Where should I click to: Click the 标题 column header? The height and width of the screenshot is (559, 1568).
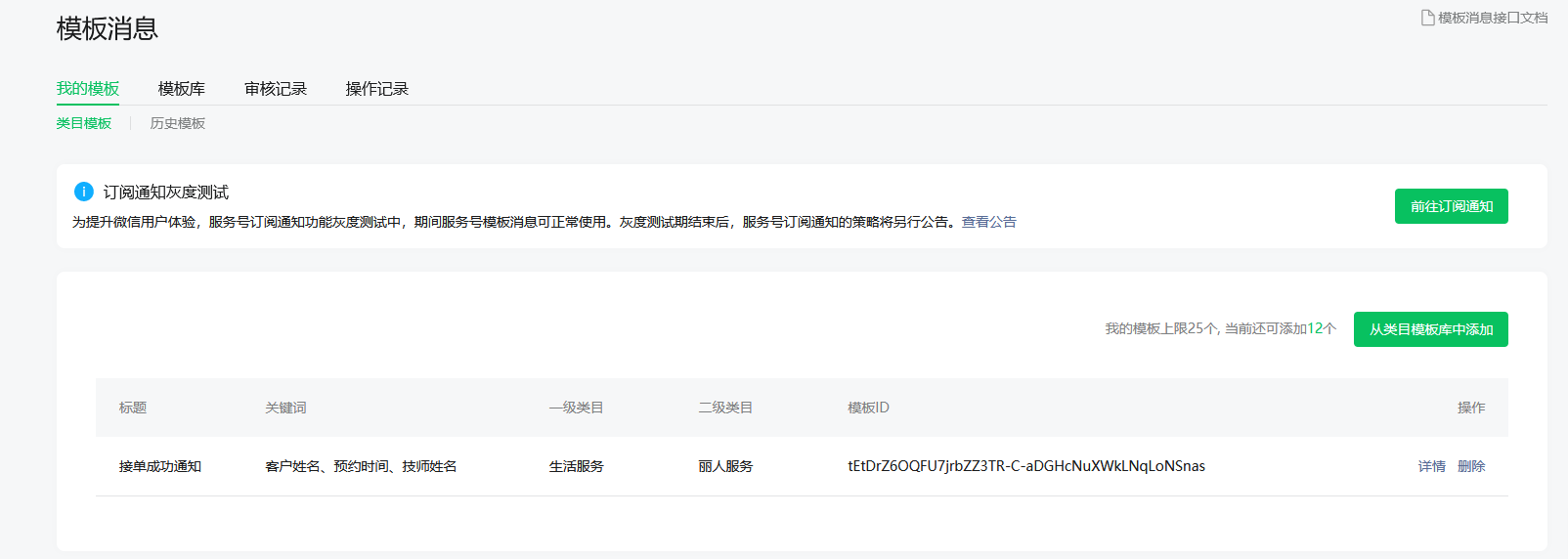[133, 408]
